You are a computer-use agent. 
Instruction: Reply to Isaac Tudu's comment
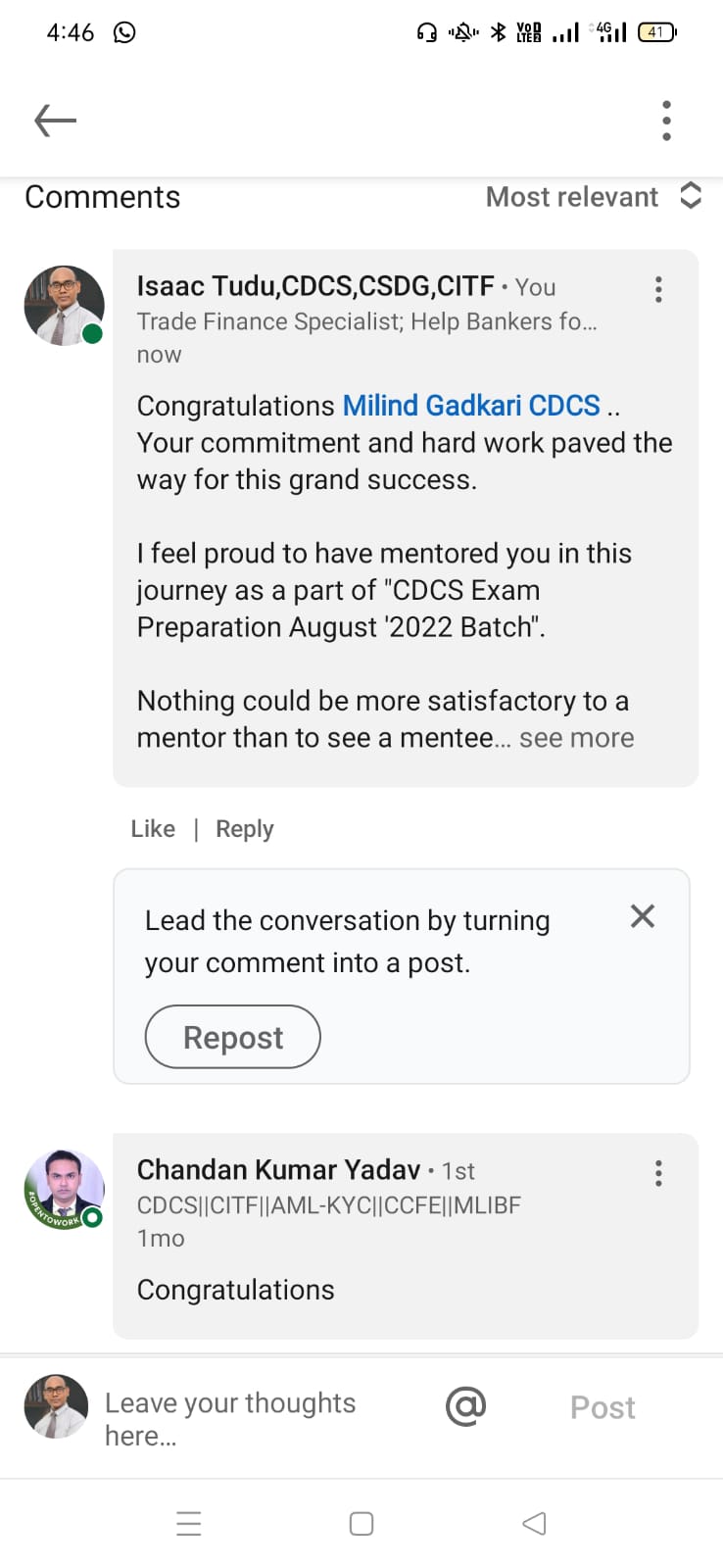(245, 829)
